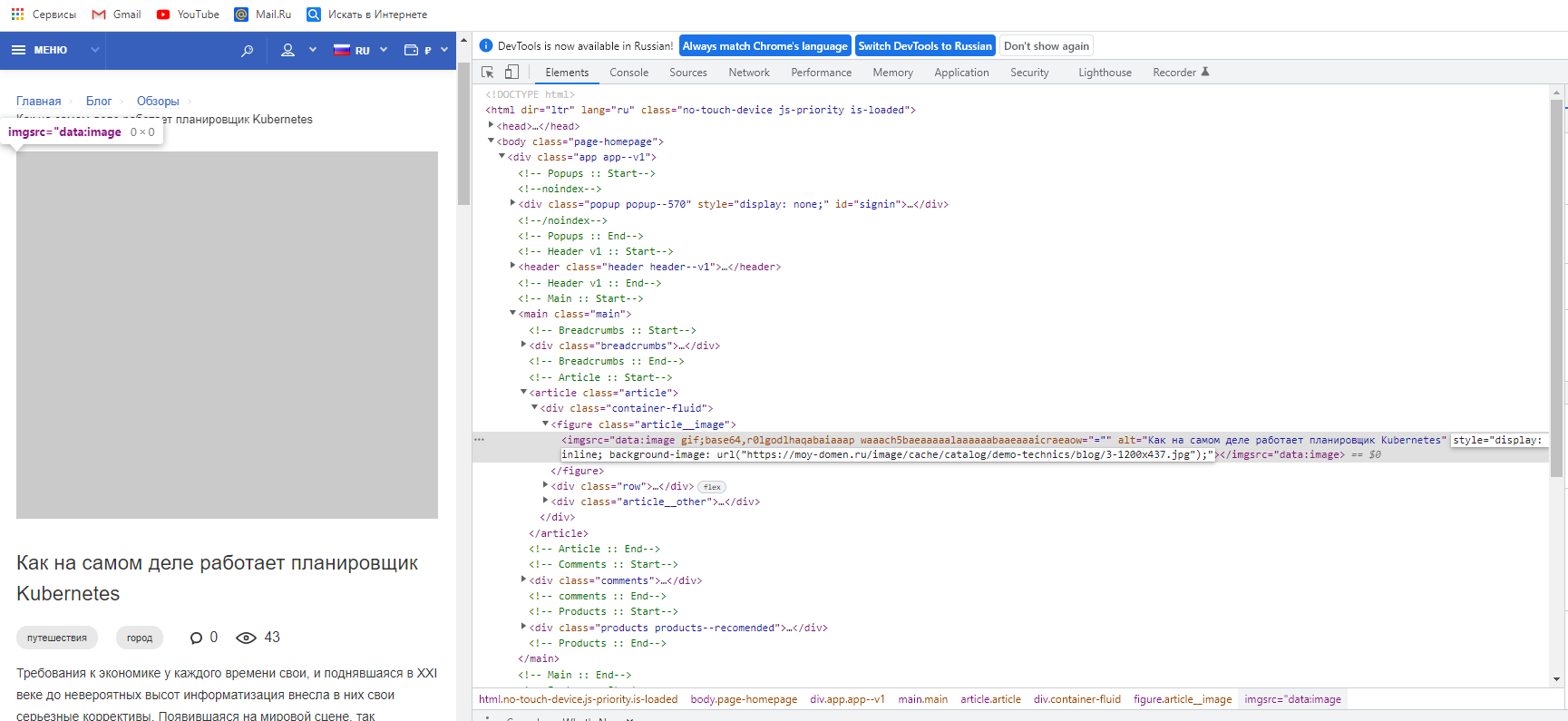Image resolution: width=1568 pixels, height=721 pixels.
Task: Click the user account icon
Action: coord(288,51)
